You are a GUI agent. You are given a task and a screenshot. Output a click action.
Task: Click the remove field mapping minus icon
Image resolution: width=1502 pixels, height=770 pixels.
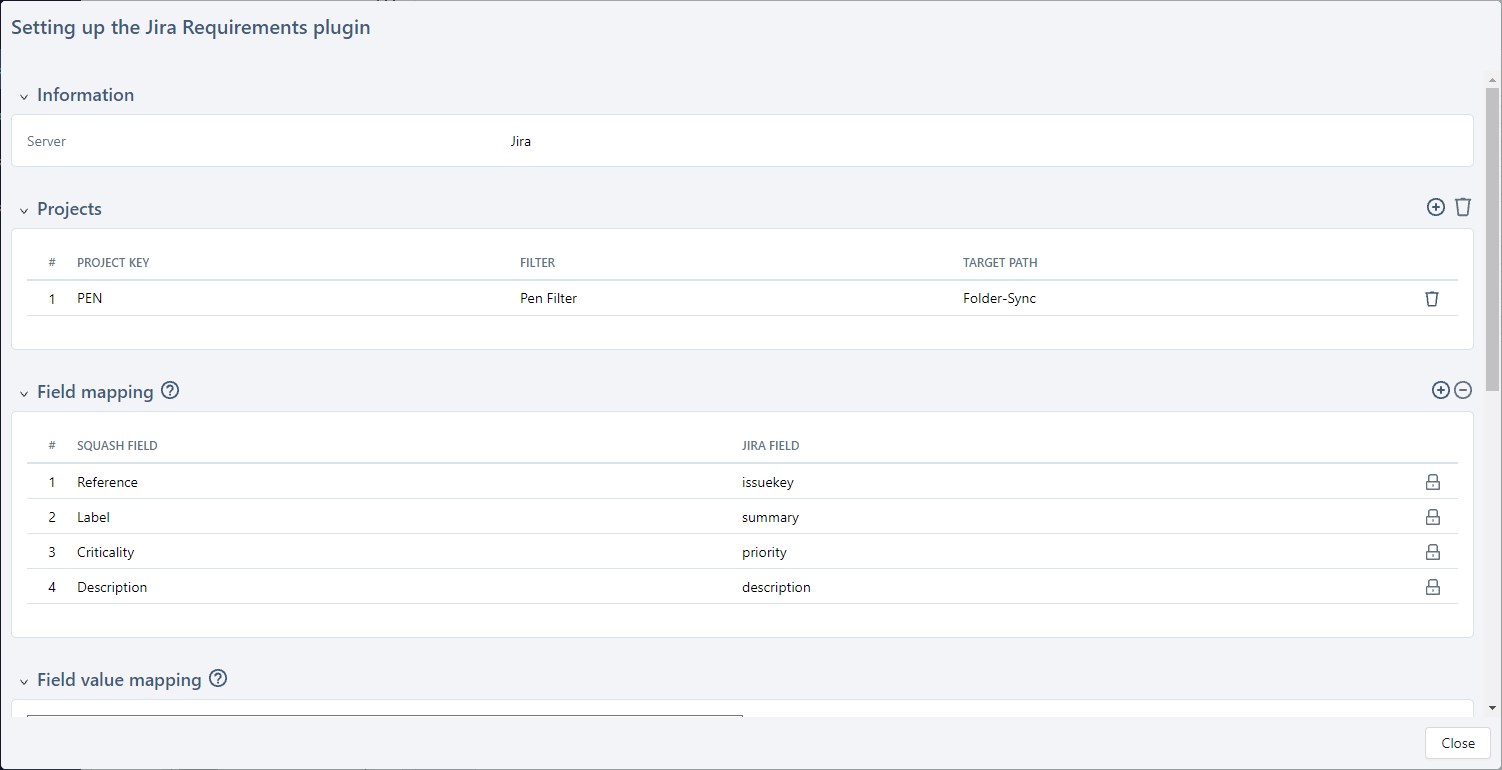1463,390
